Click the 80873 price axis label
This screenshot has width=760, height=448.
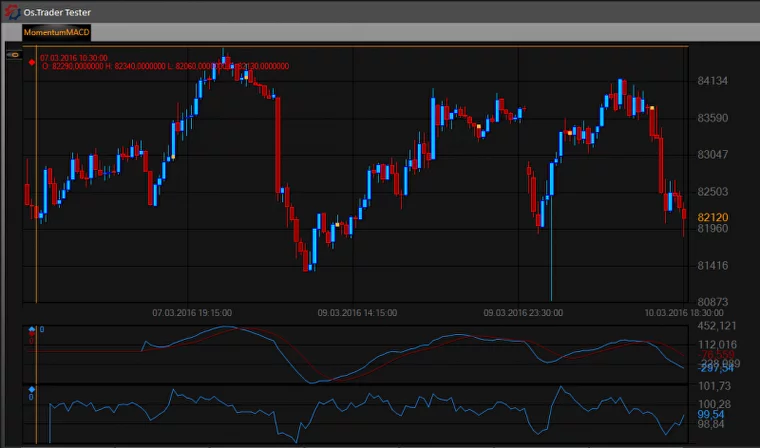coord(712,302)
